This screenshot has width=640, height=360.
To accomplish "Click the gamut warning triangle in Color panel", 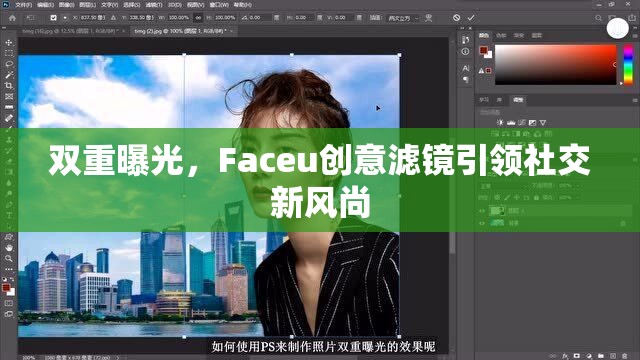I will [481, 71].
